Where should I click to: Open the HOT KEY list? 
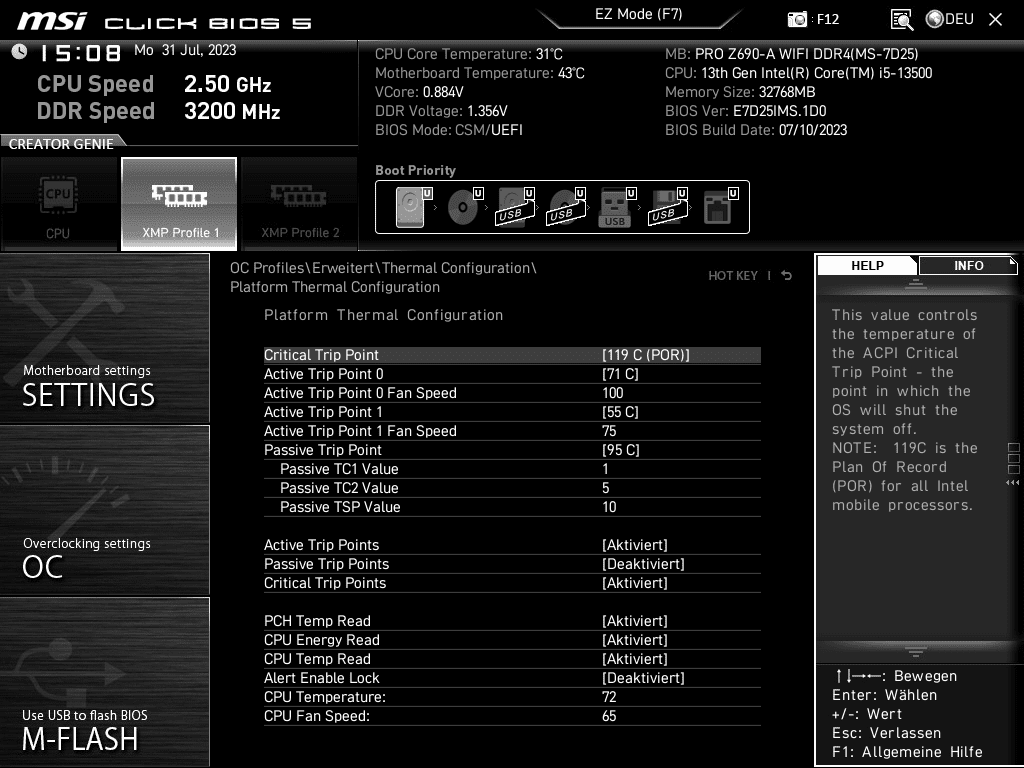click(x=733, y=276)
